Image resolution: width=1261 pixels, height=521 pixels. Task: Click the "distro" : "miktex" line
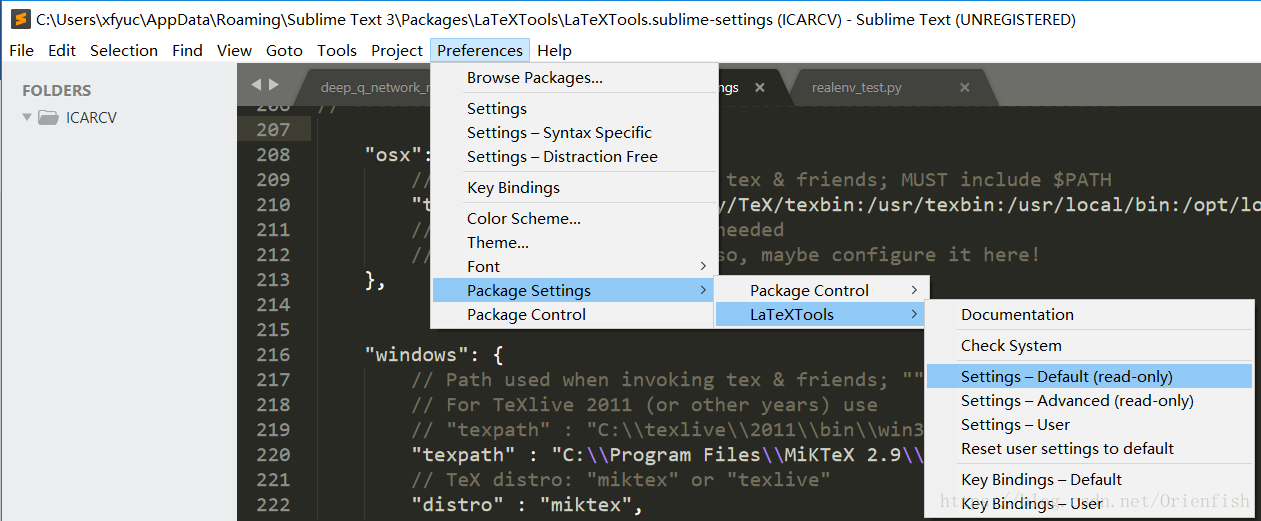click(x=526, y=504)
